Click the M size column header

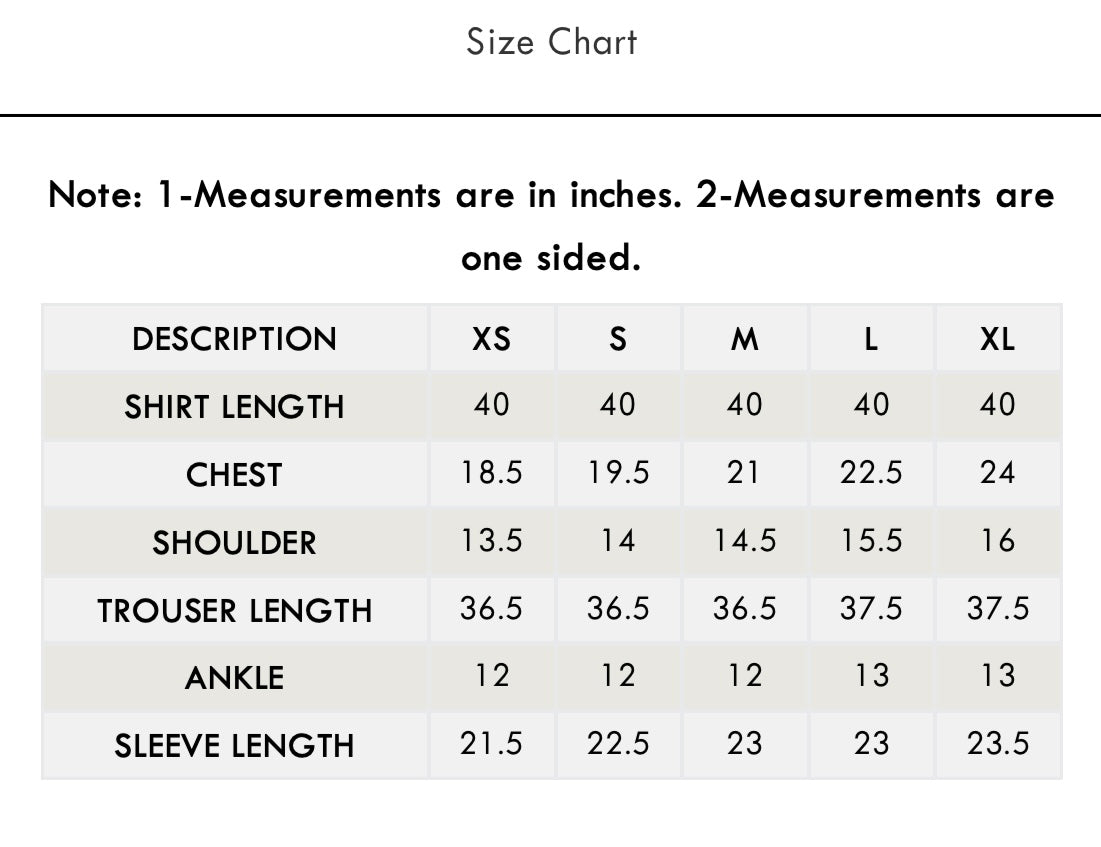tap(744, 339)
